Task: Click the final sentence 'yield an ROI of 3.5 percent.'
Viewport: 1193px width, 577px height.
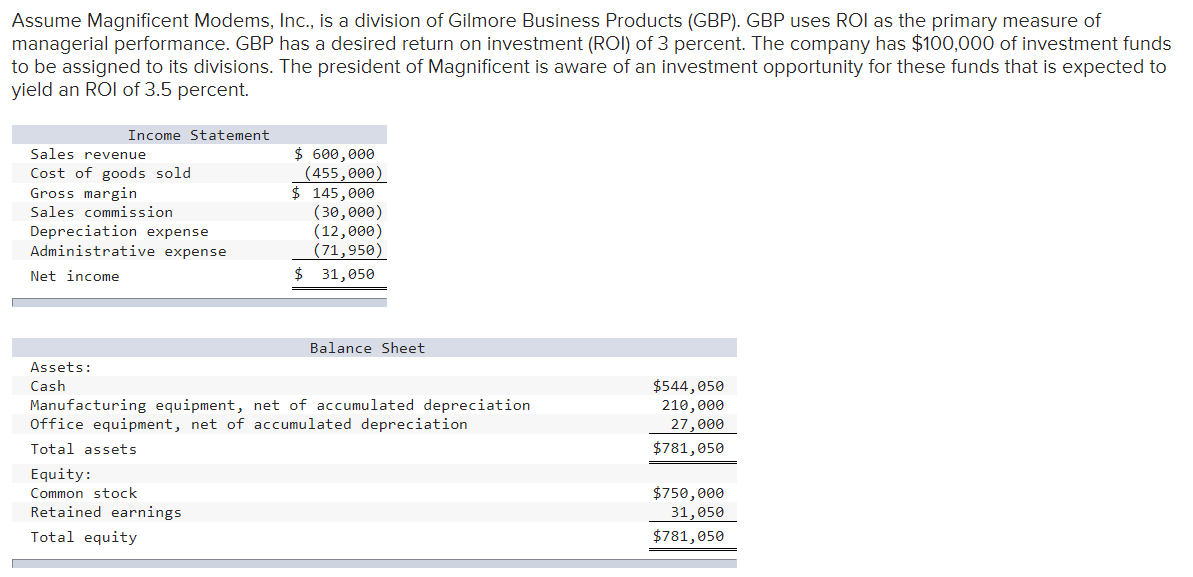Action: point(130,90)
